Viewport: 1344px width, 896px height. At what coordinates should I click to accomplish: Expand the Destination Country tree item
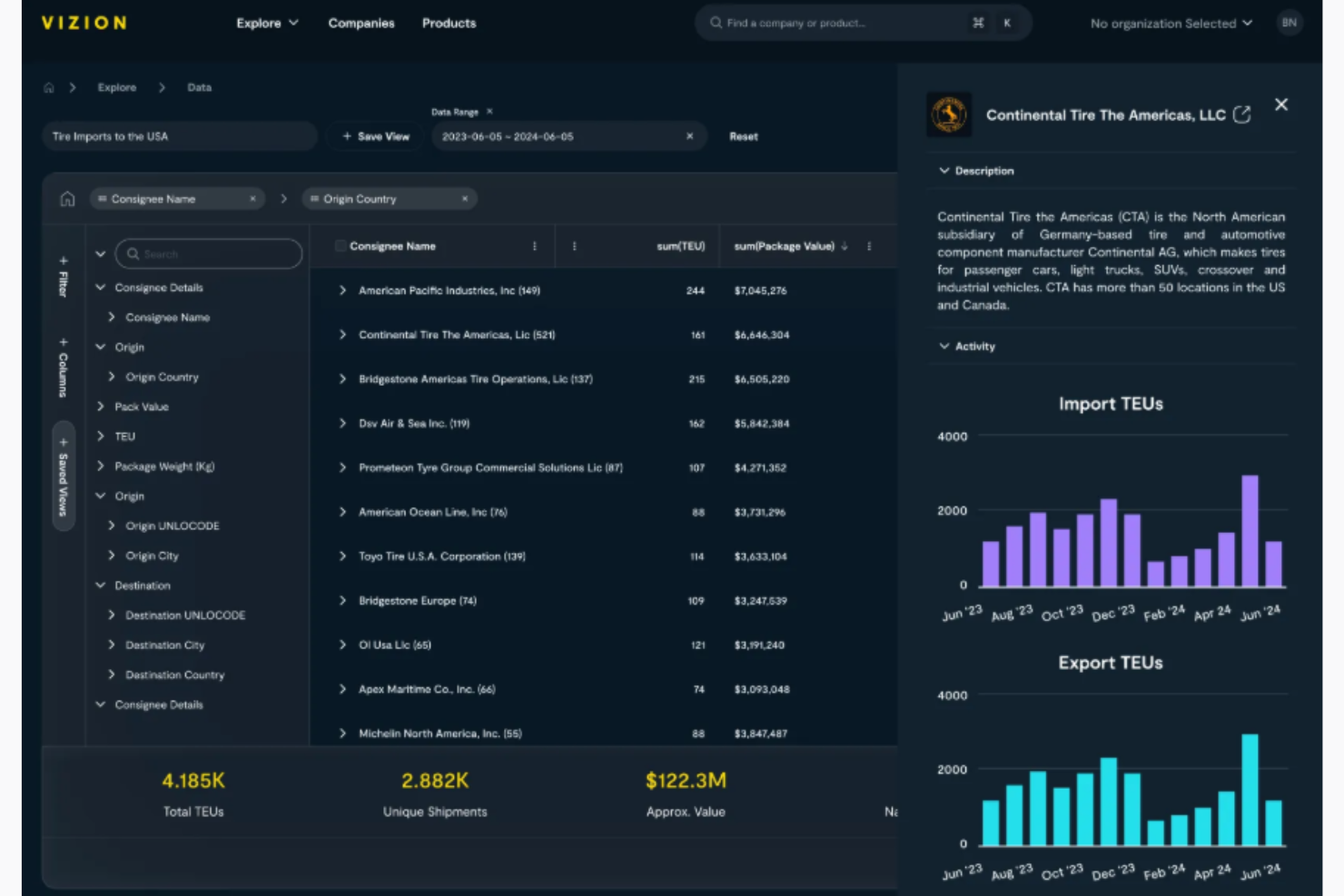pyautogui.click(x=112, y=674)
